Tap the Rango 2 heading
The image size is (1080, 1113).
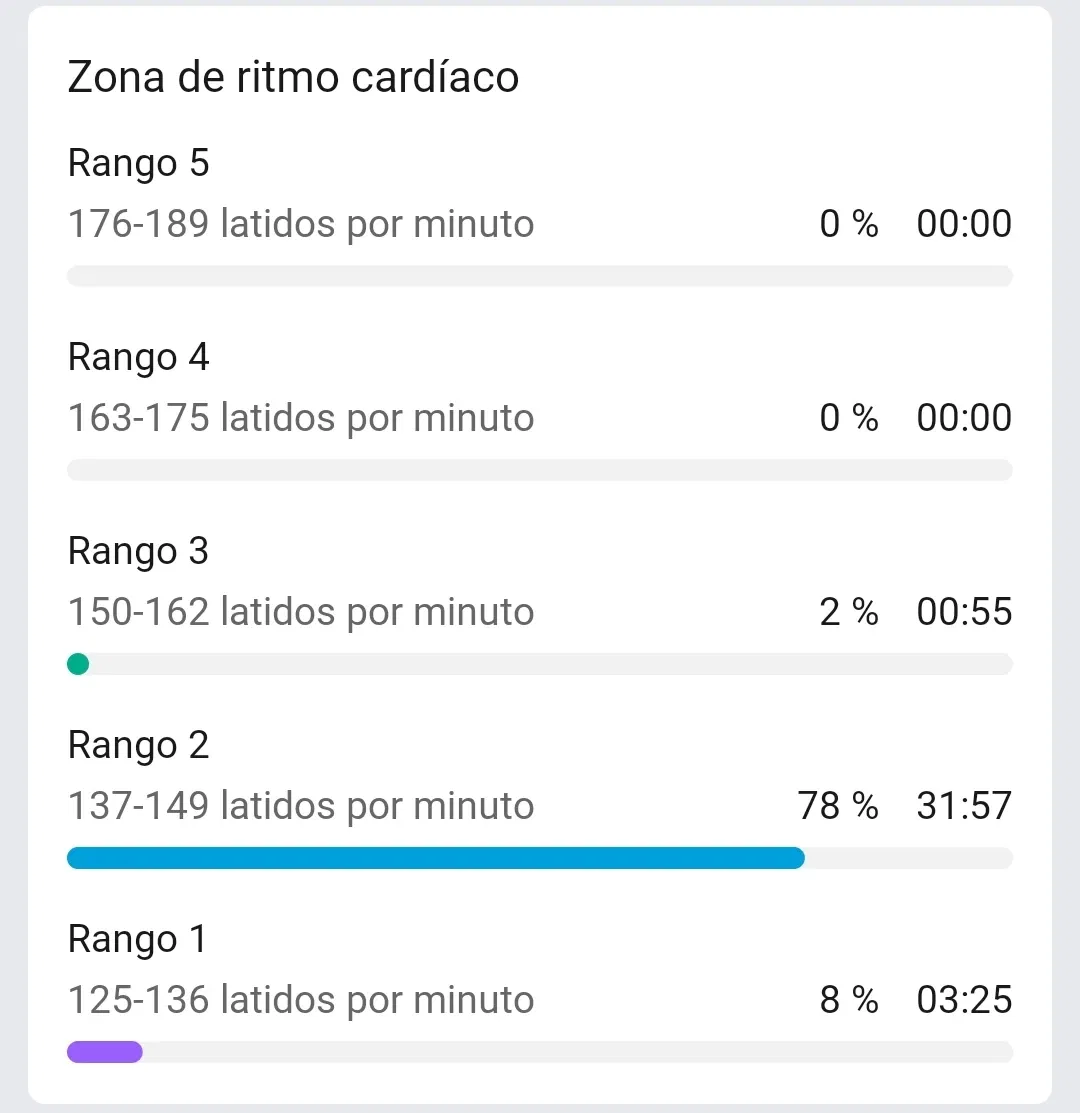click(x=138, y=745)
